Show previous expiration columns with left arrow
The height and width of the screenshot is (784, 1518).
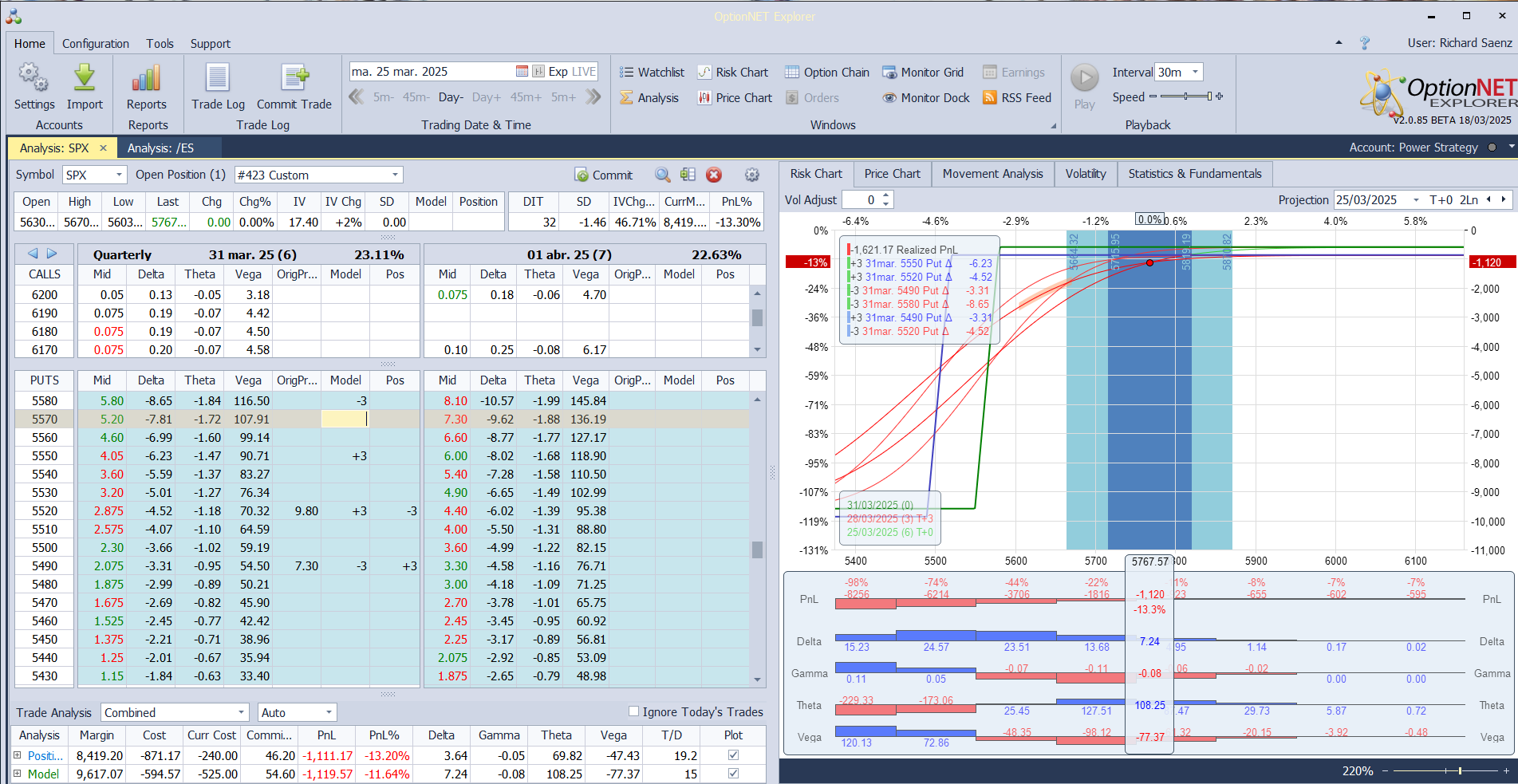[33, 254]
